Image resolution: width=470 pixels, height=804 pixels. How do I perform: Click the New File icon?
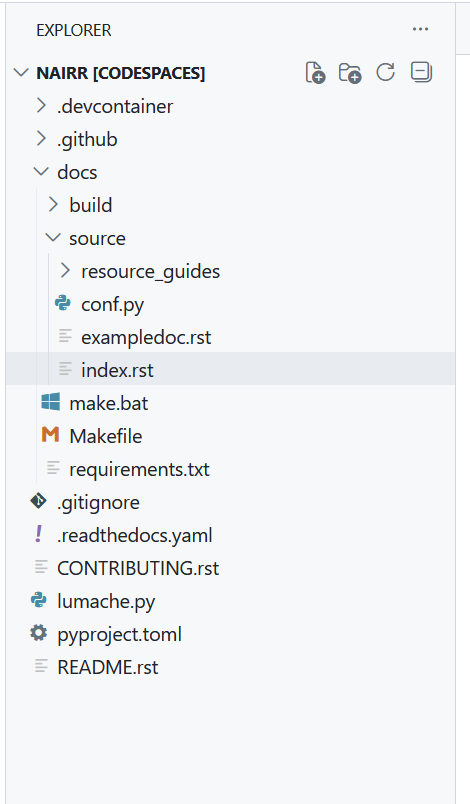(x=315, y=73)
